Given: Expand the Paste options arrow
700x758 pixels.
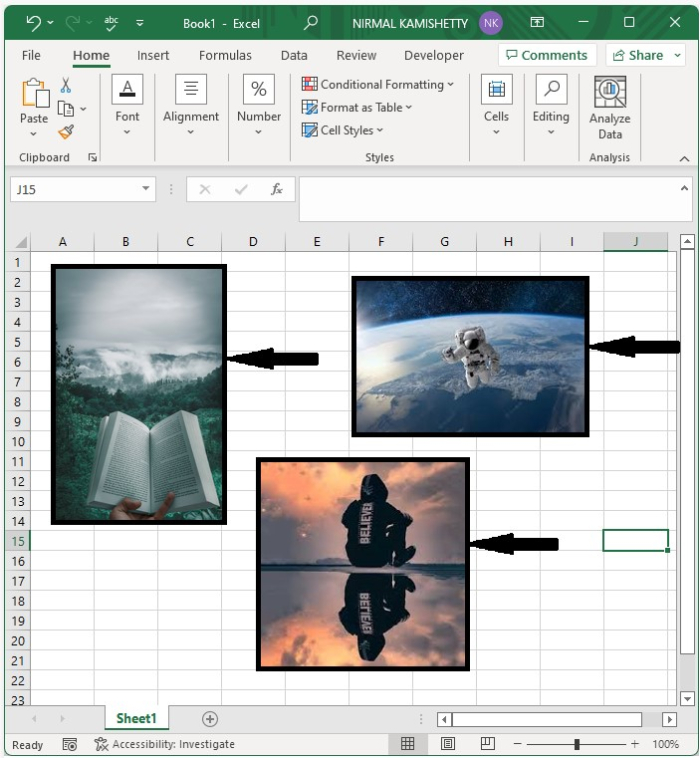Looking at the screenshot, I should pos(33,133).
